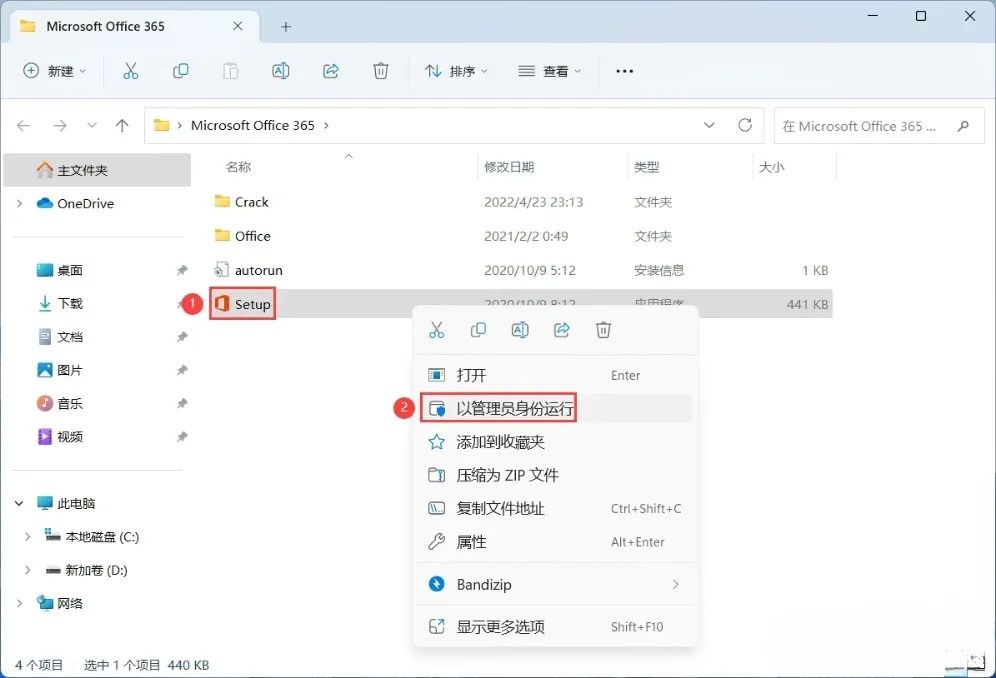Add a new tab with plus button
This screenshot has width=996, height=678.
[x=286, y=27]
